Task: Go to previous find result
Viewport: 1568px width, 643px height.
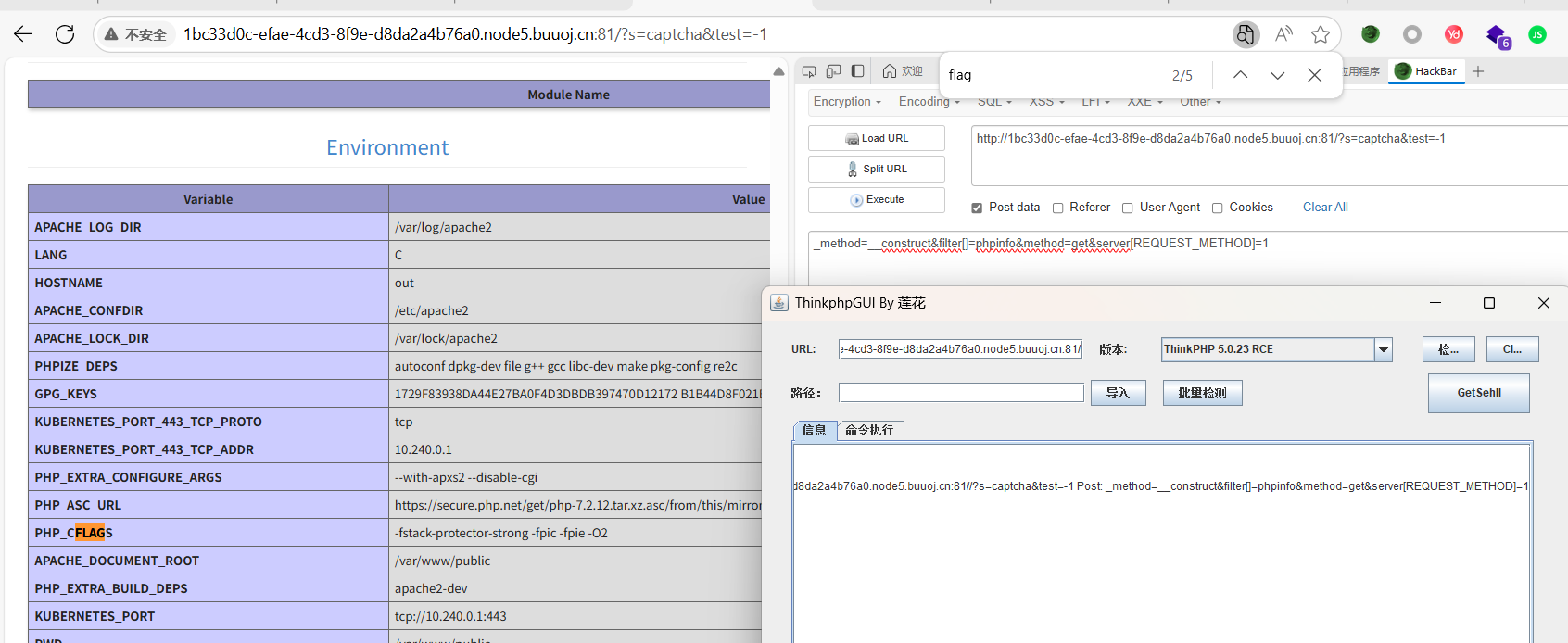Action: tap(1240, 75)
